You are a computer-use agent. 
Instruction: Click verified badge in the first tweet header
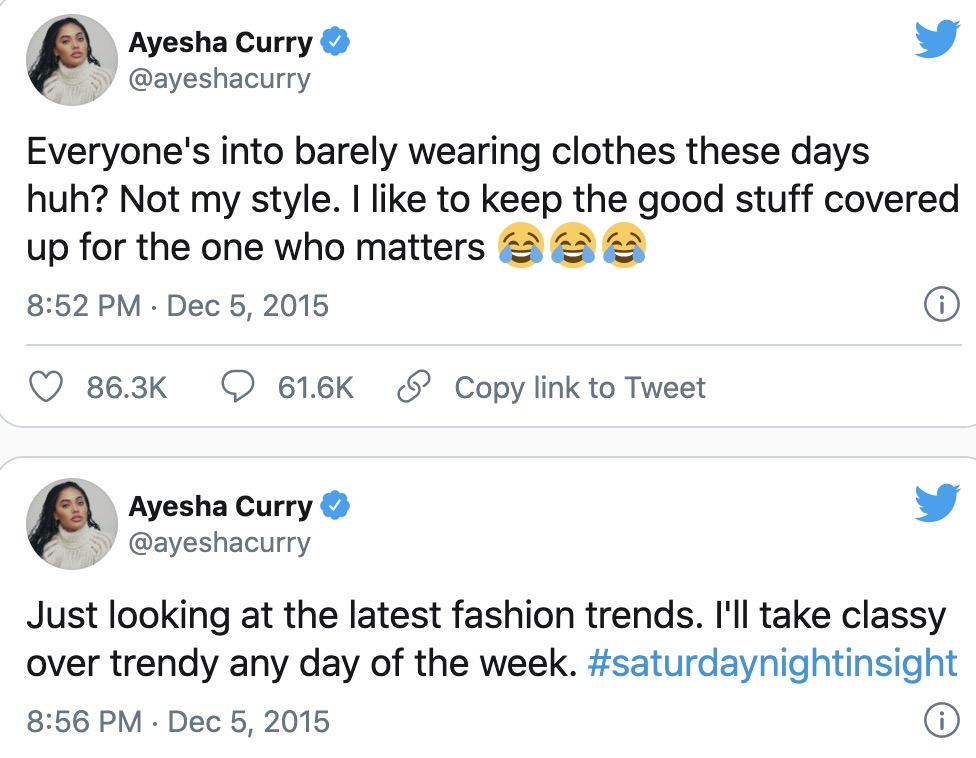335,42
